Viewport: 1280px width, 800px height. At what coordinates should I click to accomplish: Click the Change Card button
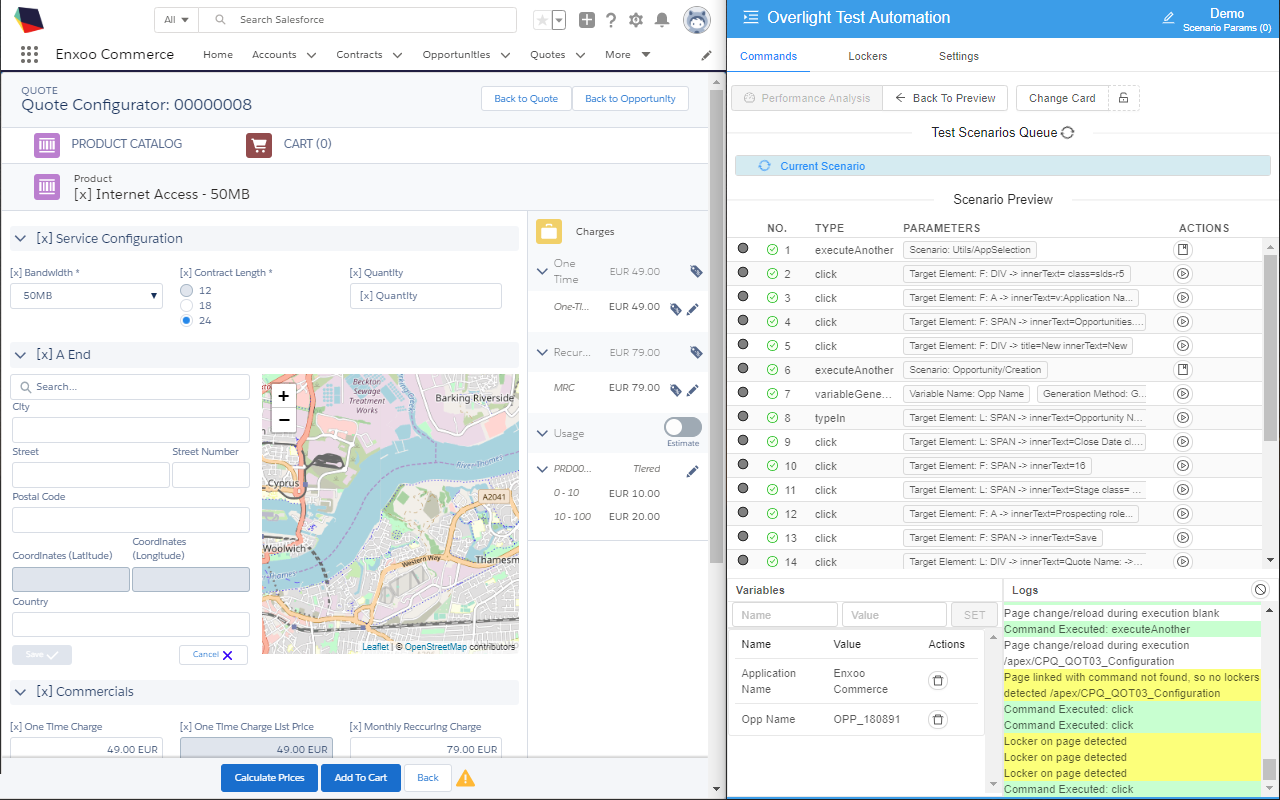coord(1062,98)
